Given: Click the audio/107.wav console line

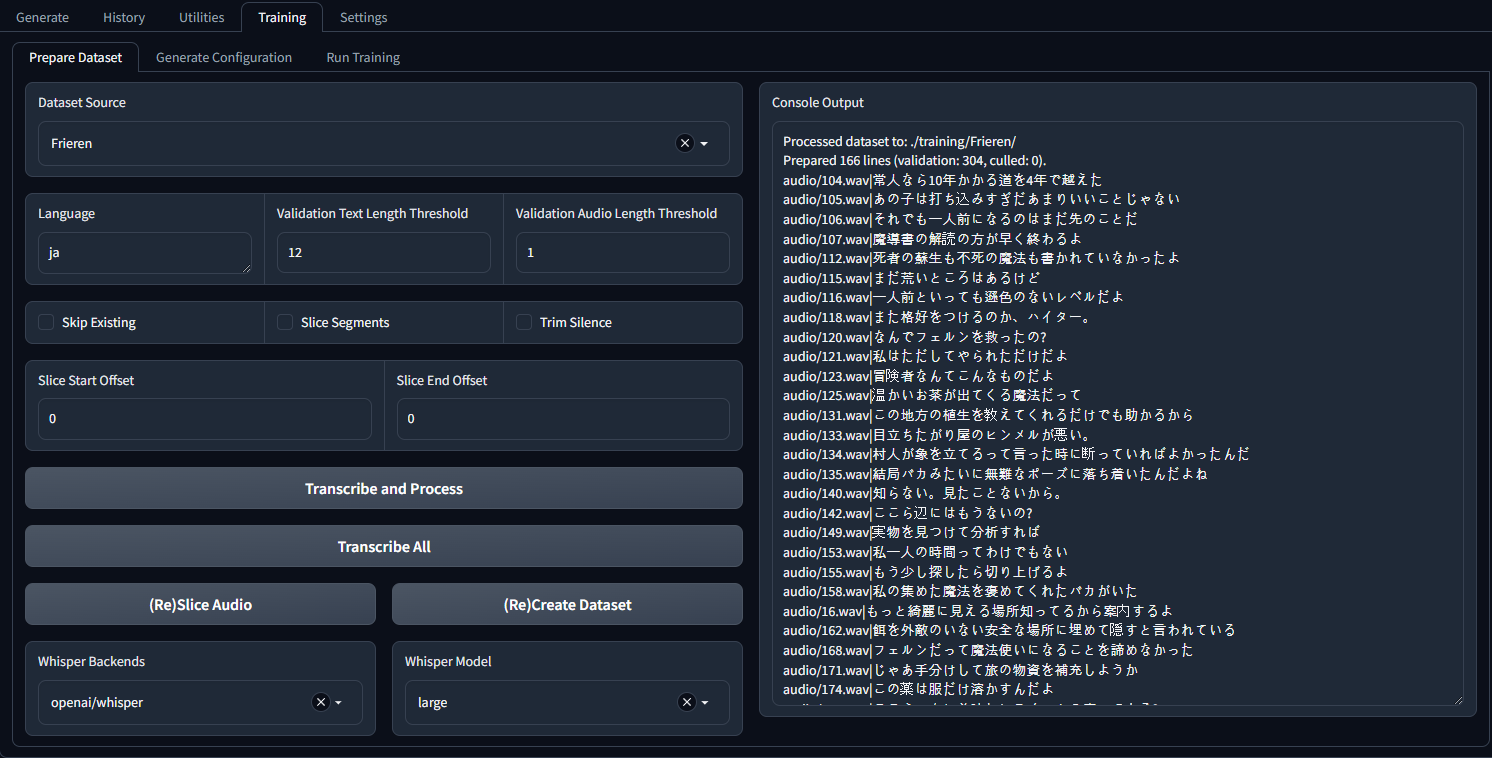Looking at the screenshot, I should pos(932,239).
